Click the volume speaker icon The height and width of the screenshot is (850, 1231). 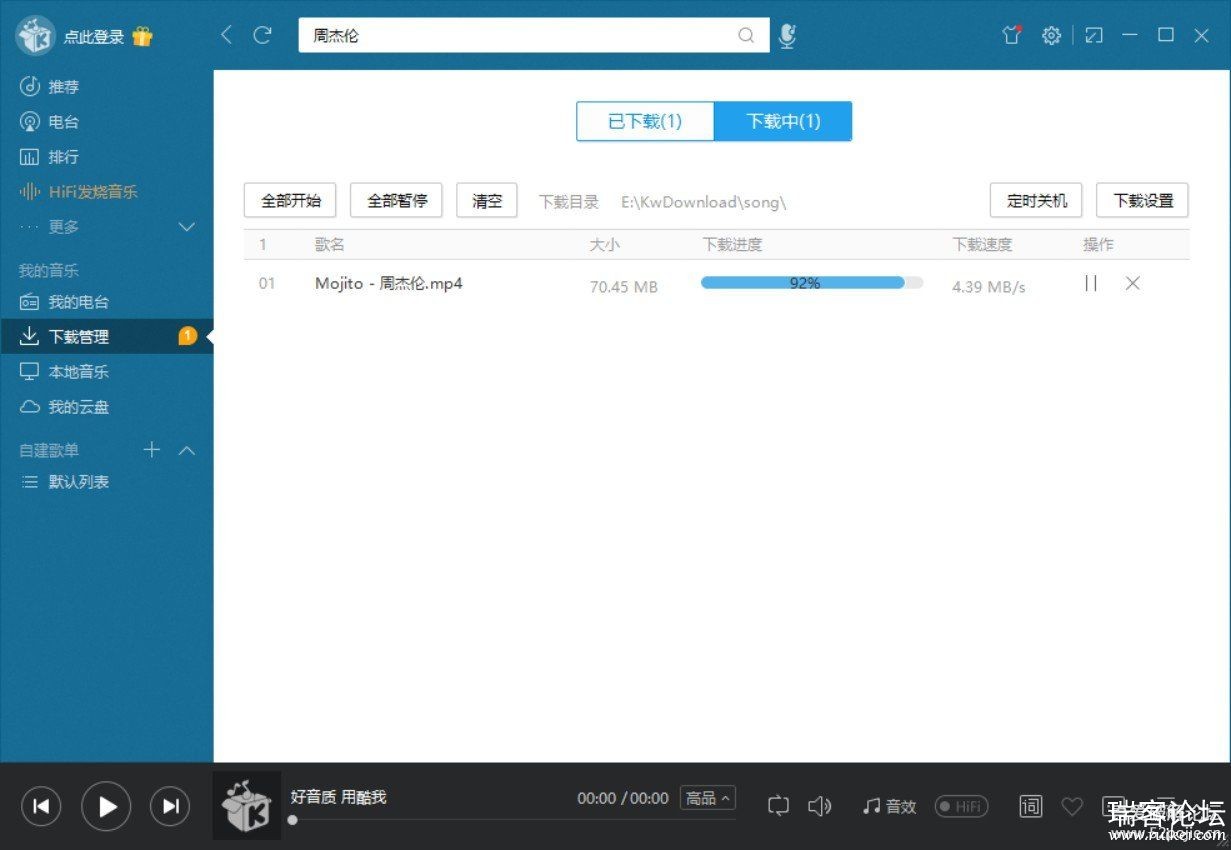(x=819, y=806)
